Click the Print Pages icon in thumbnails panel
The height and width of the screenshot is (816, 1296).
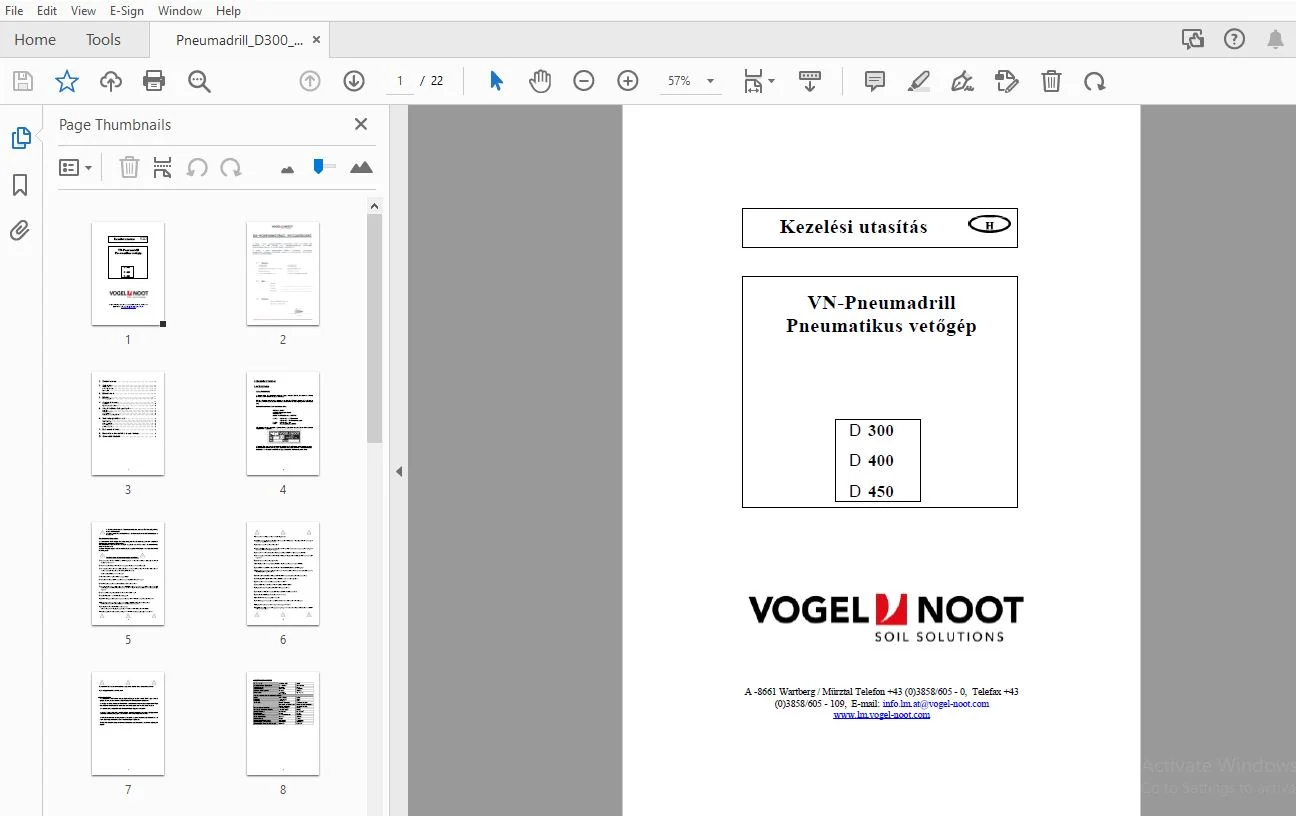click(x=163, y=167)
